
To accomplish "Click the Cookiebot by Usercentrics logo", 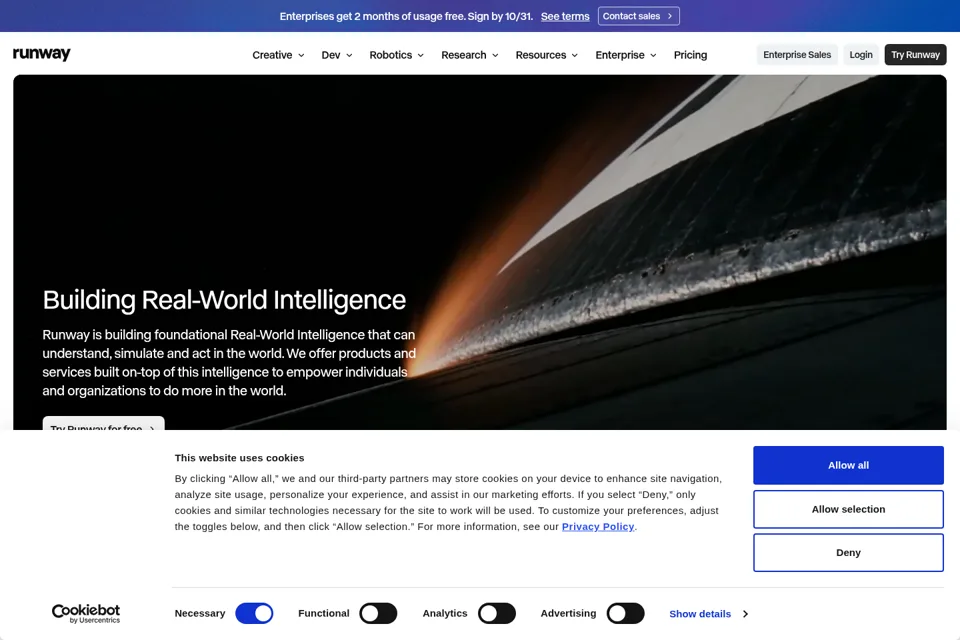I will pyautogui.click(x=86, y=613).
